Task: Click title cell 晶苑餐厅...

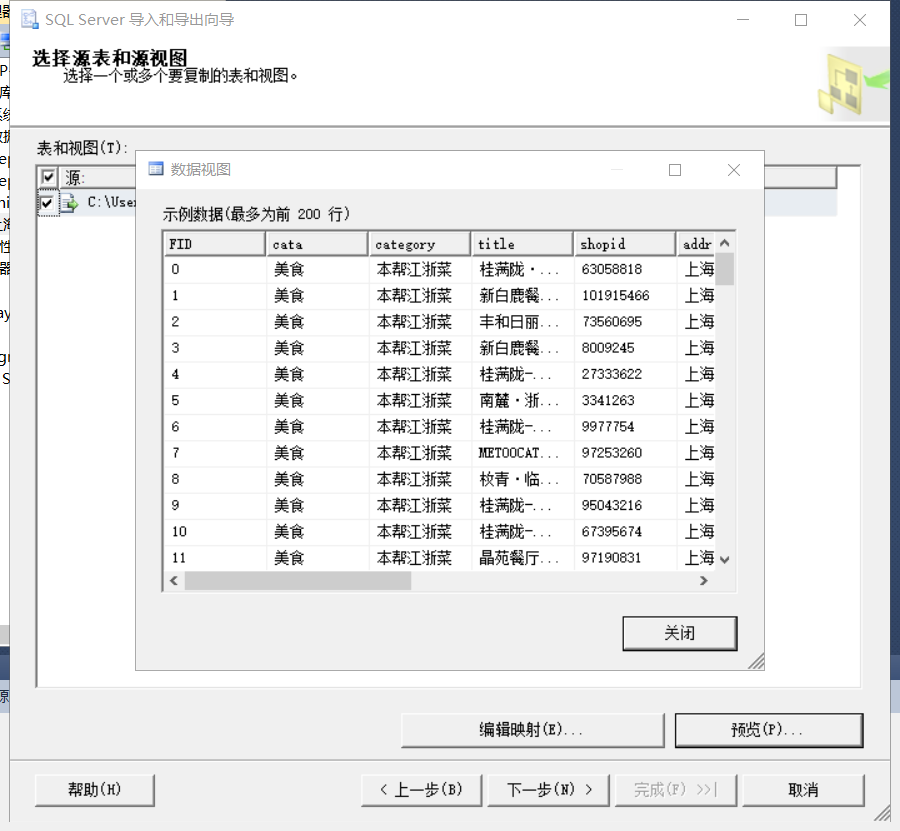Action: click(522, 558)
